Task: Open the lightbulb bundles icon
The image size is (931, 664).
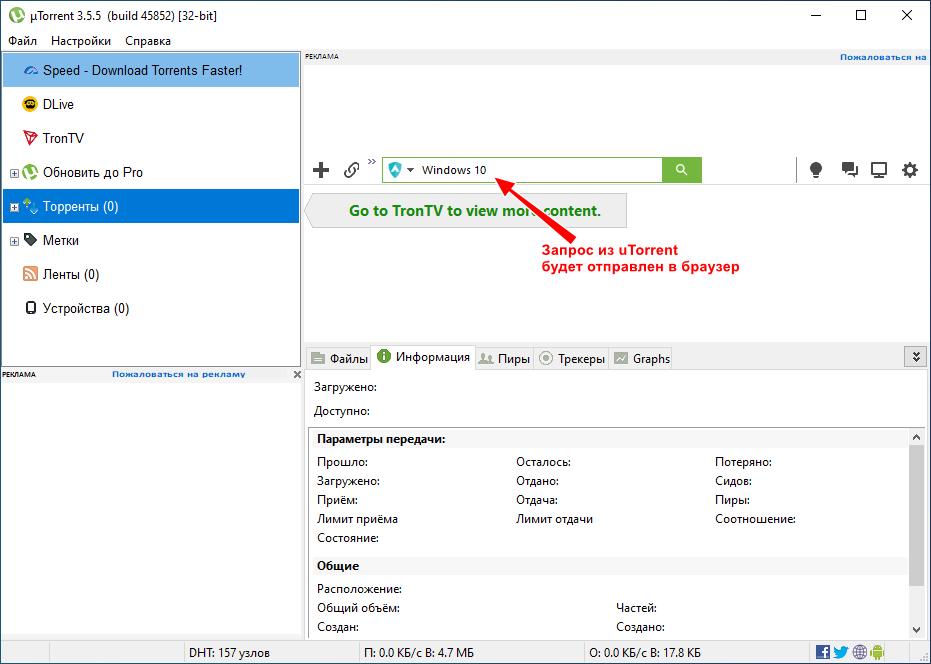Action: (x=816, y=170)
